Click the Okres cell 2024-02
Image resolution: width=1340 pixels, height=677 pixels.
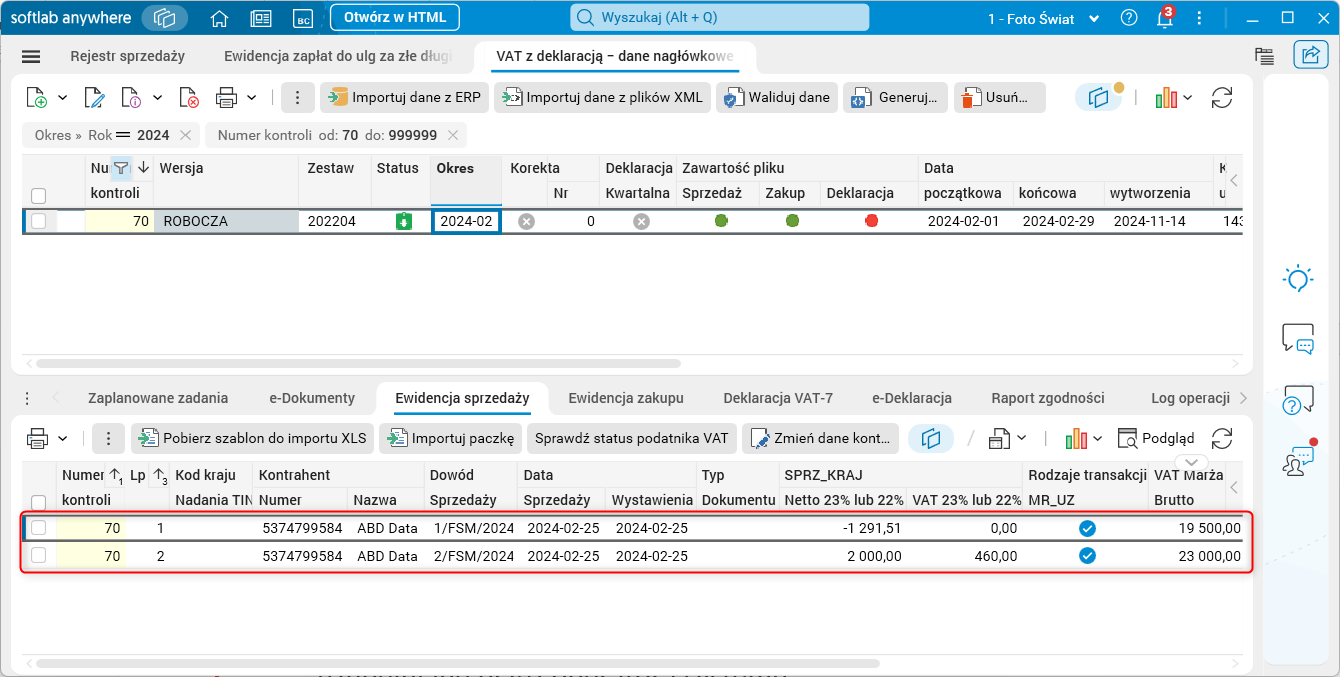coord(466,221)
